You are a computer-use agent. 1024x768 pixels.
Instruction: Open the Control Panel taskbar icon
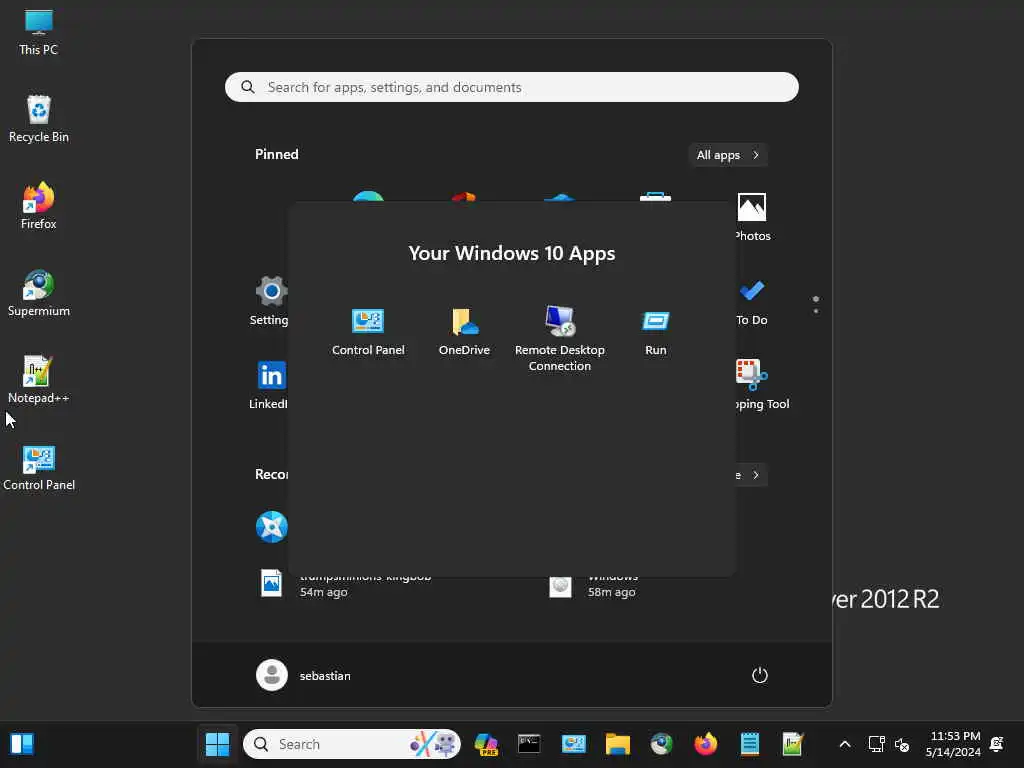[x=573, y=744]
